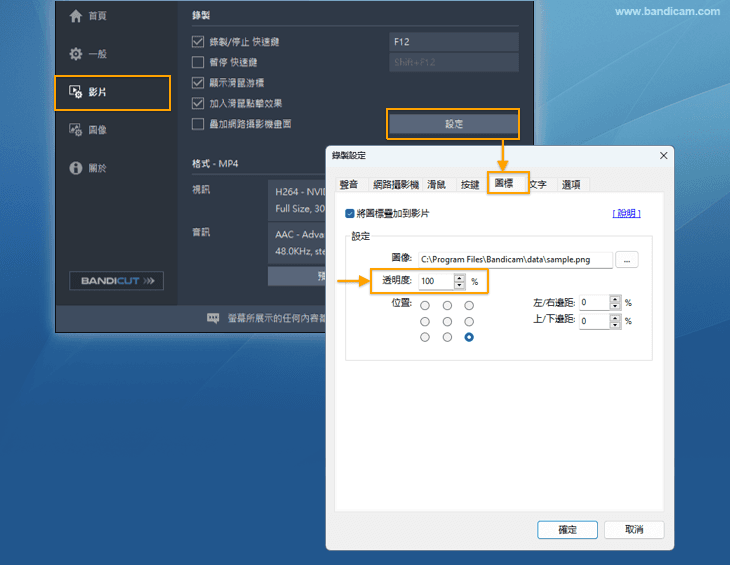The image size is (730, 565).
Task: Open the [說明] help link
Action: tap(626, 213)
